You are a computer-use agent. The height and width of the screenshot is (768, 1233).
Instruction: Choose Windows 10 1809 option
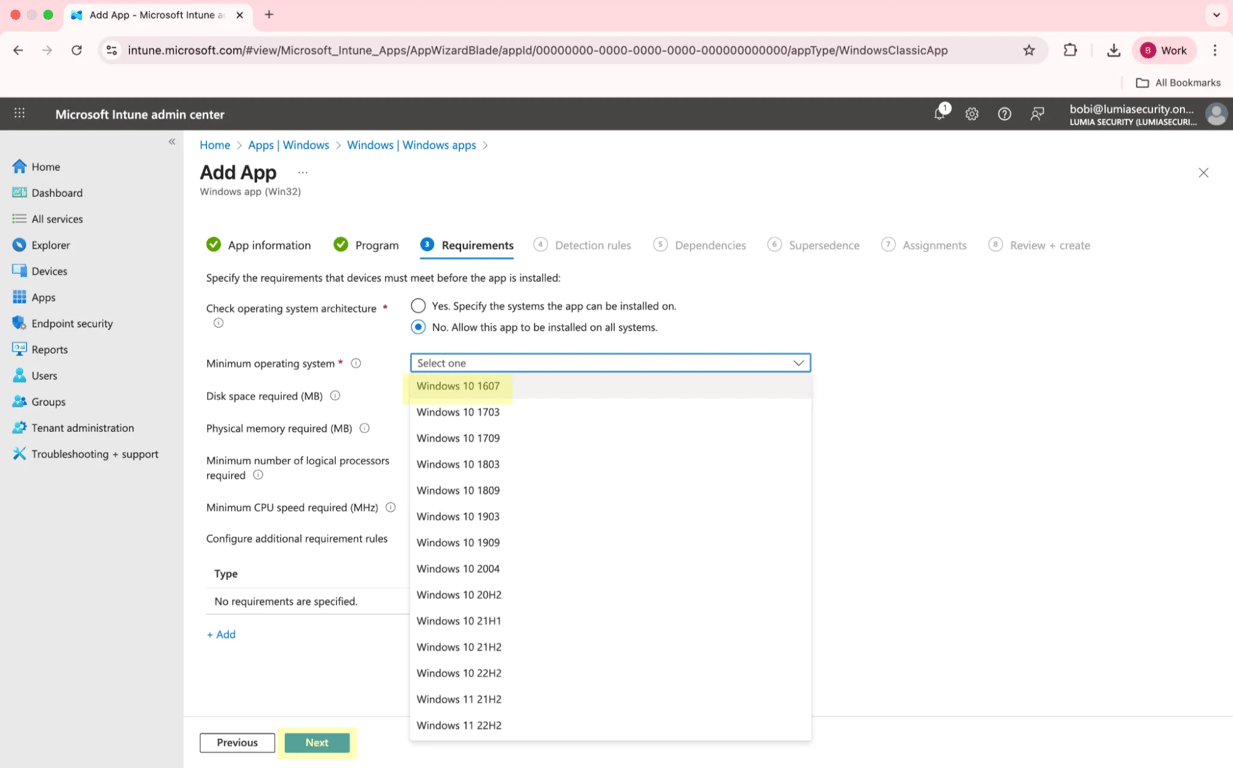tap(610, 490)
